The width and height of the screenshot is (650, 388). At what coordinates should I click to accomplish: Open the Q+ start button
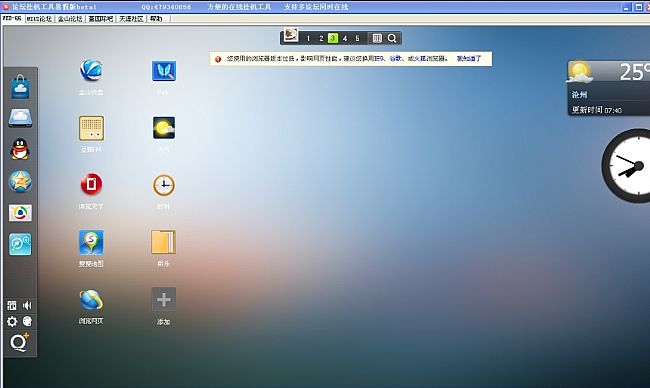(x=19, y=342)
